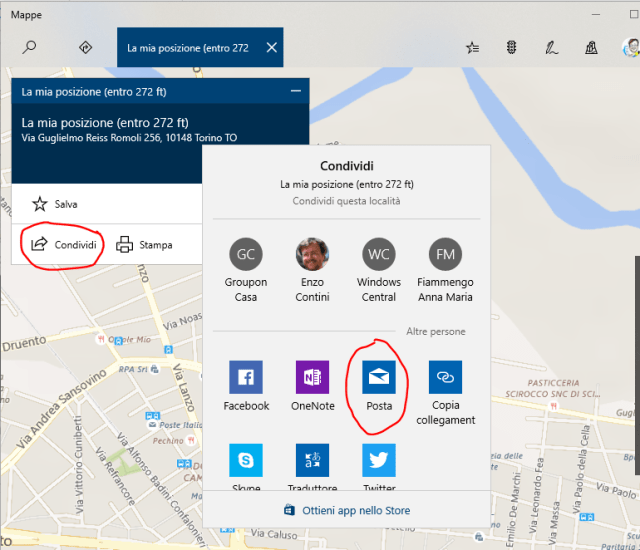Close the La mia posizione tab
The height and width of the screenshot is (550, 640).
point(271,48)
